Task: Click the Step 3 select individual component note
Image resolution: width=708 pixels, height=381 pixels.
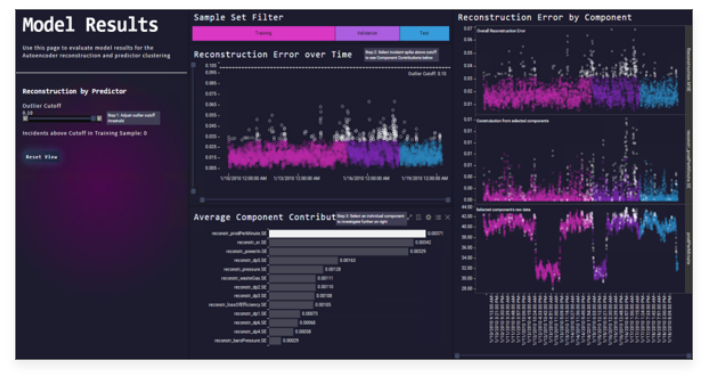Action: pyautogui.click(x=371, y=219)
